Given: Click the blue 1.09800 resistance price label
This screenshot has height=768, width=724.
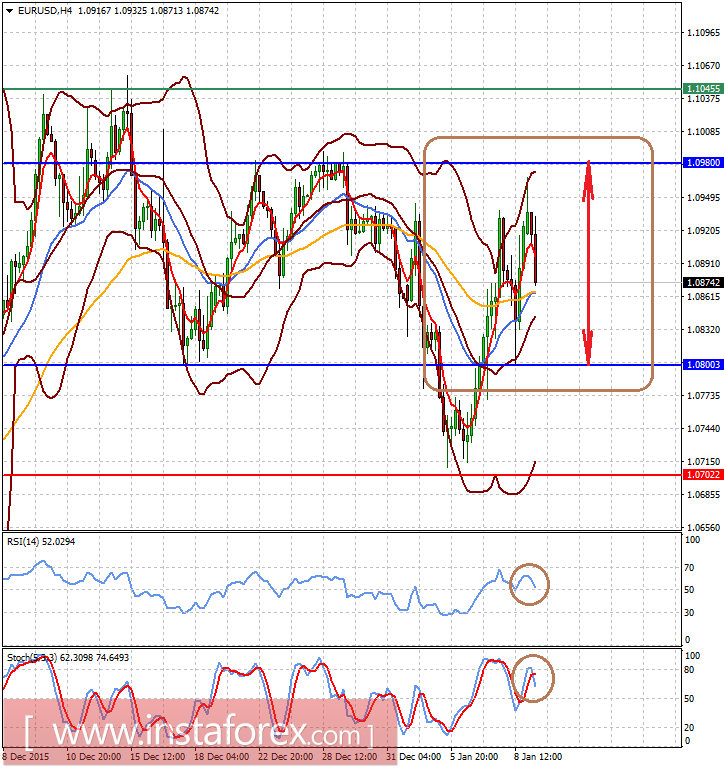Looking at the screenshot, I should [703, 163].
